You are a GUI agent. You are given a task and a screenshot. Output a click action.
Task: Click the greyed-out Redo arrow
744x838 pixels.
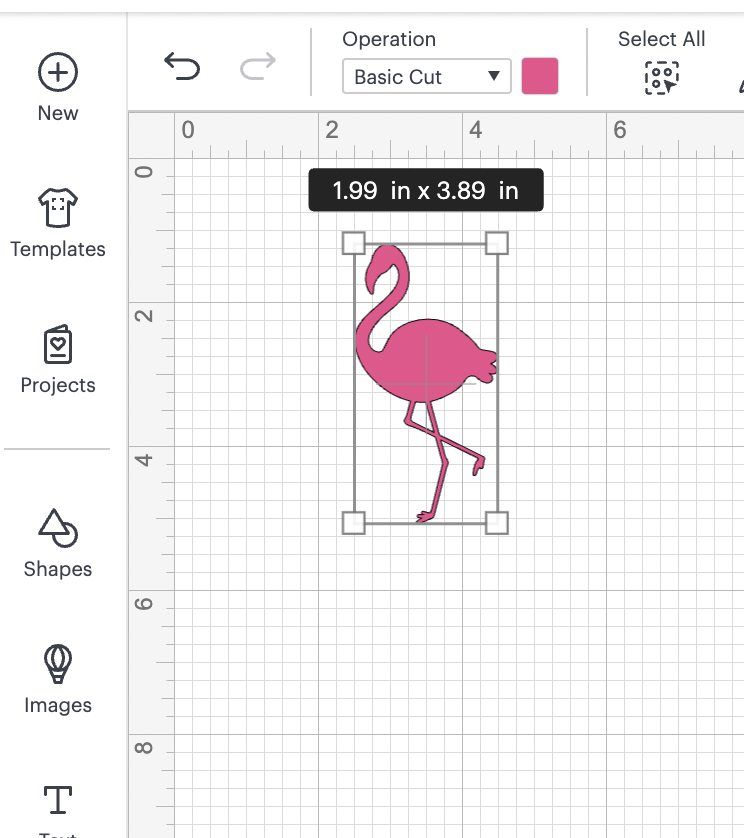[x=258, y=67]
